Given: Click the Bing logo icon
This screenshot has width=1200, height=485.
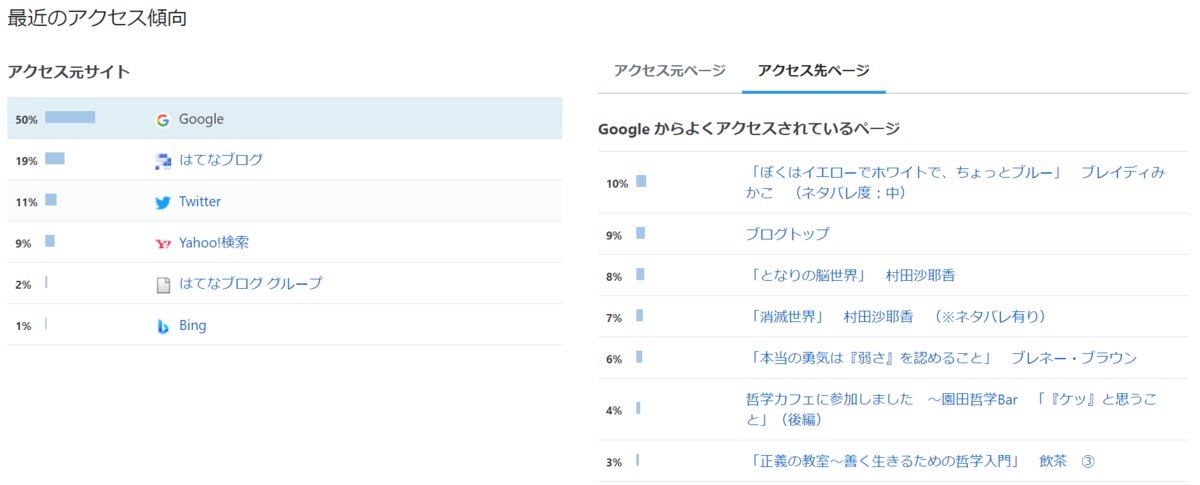Looking at the screenshot, I should [163, 326].
